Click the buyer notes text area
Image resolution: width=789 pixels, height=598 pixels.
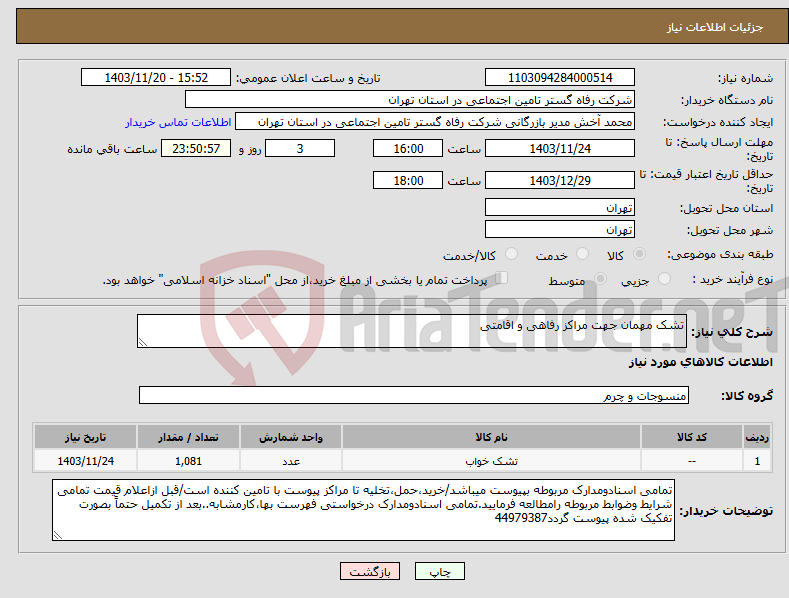363,510
